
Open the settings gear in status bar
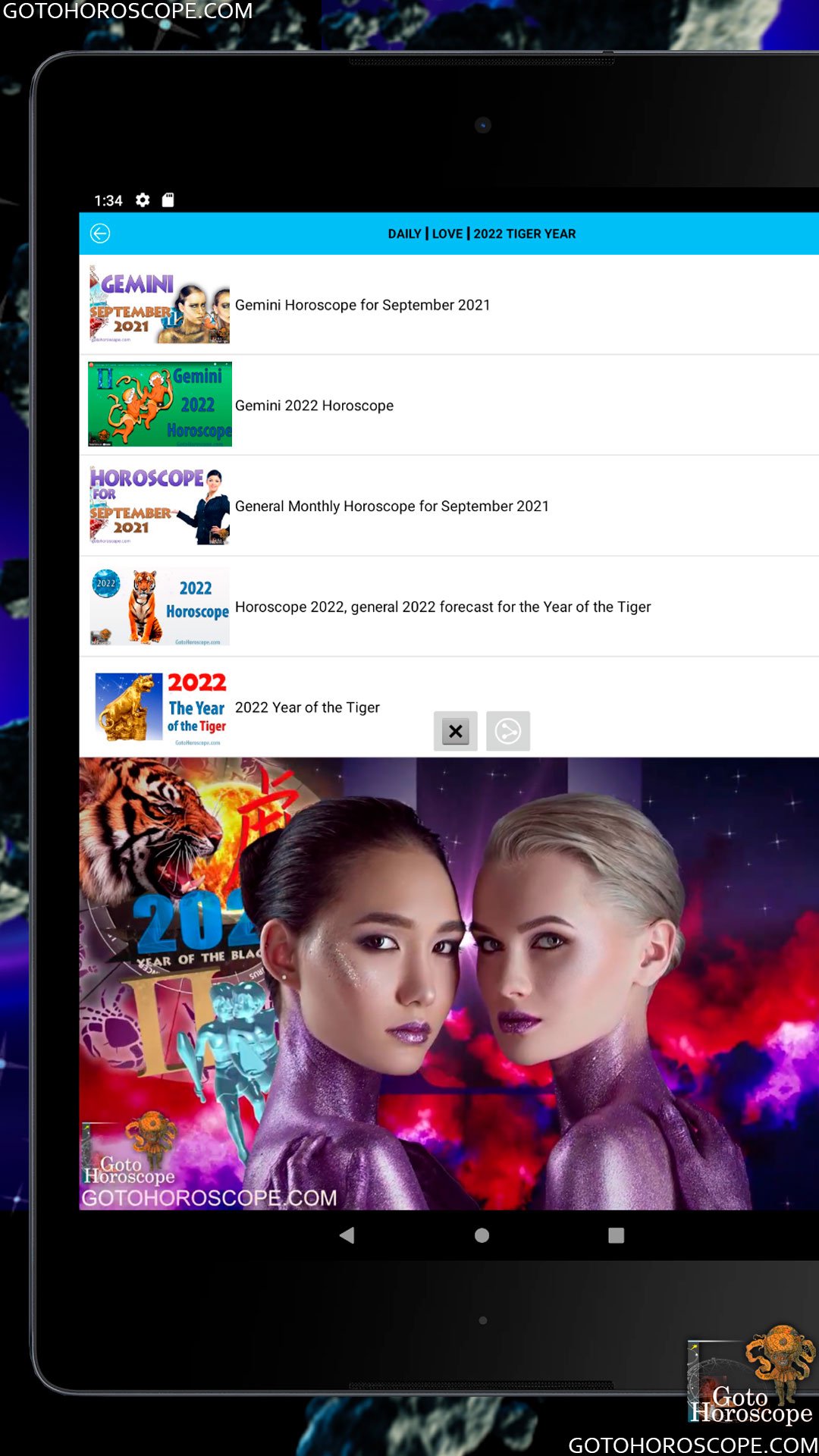pyautogui.click(x=143, y=200)
